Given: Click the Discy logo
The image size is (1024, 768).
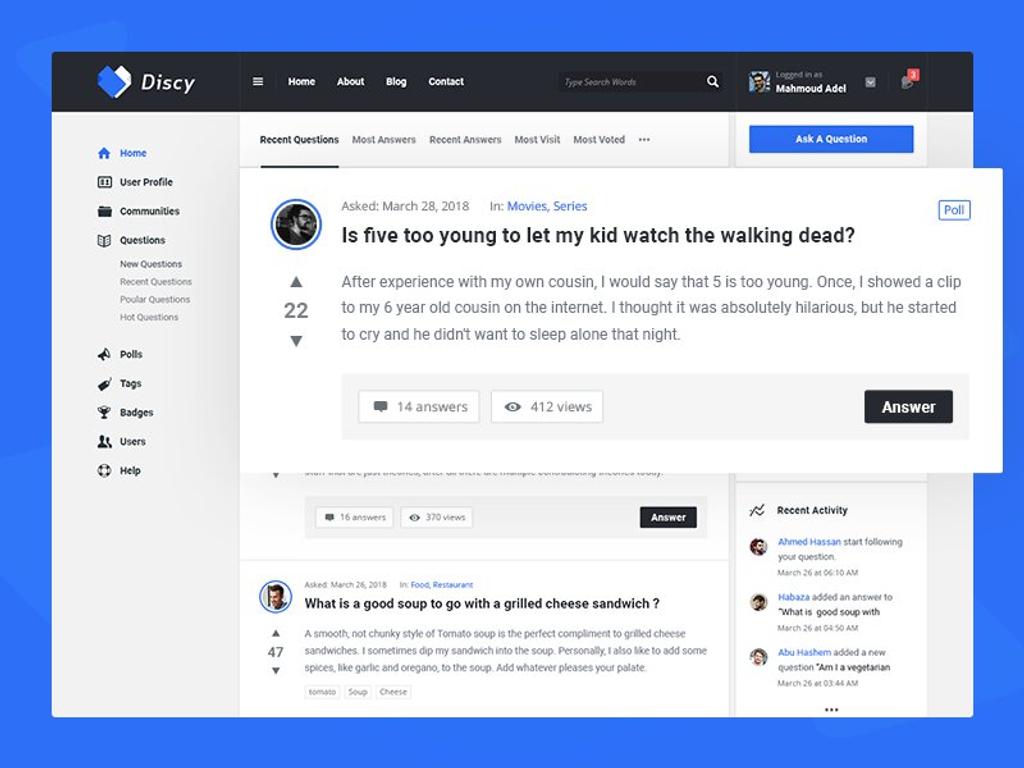Looking at the screenshot, I should 146,82.
